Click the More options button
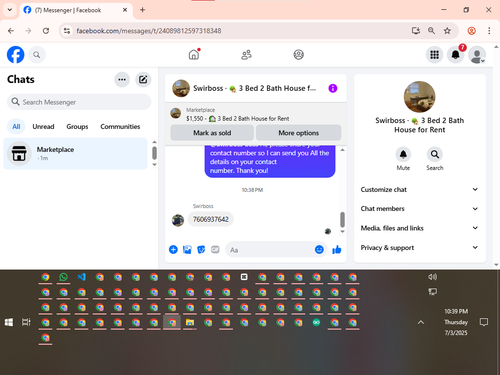This screenshot has width=500, height=375. 299,133
